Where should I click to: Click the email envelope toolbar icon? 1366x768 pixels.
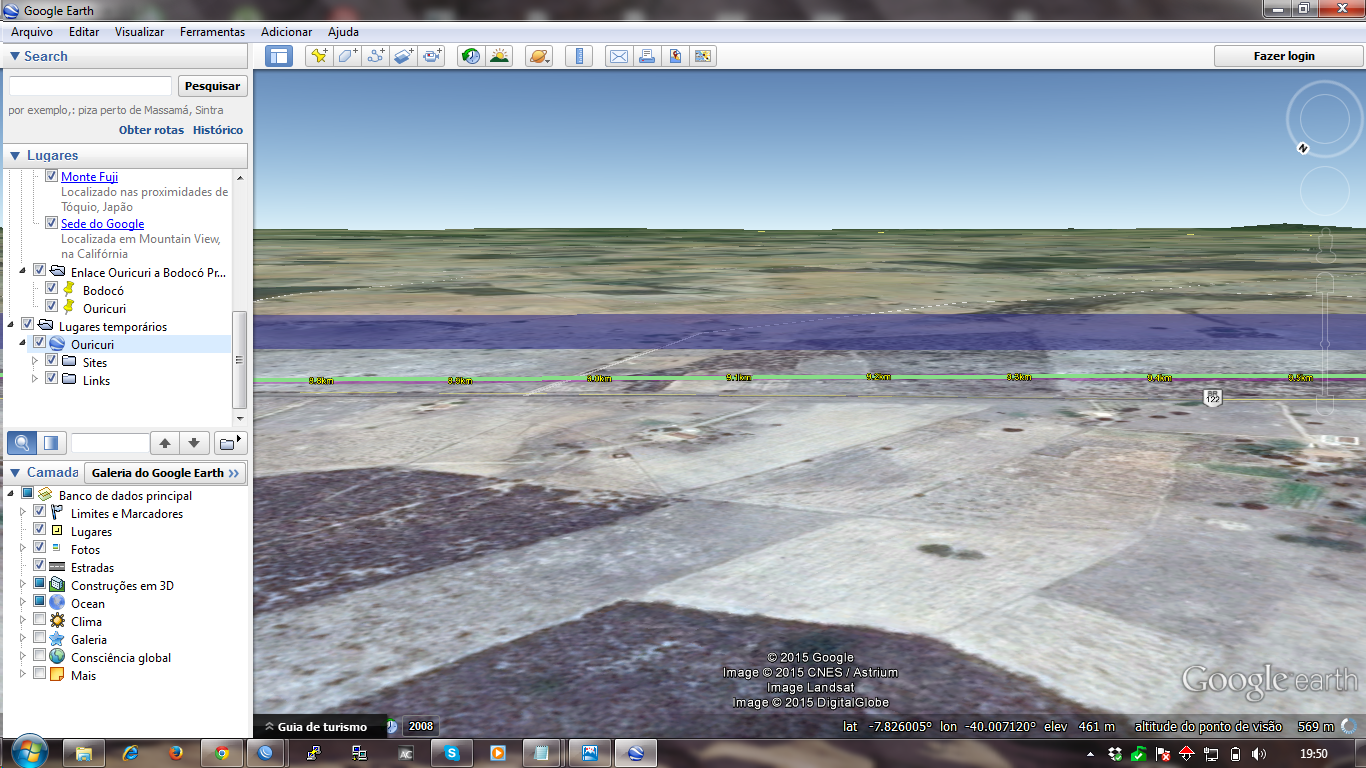pos(619,56)
